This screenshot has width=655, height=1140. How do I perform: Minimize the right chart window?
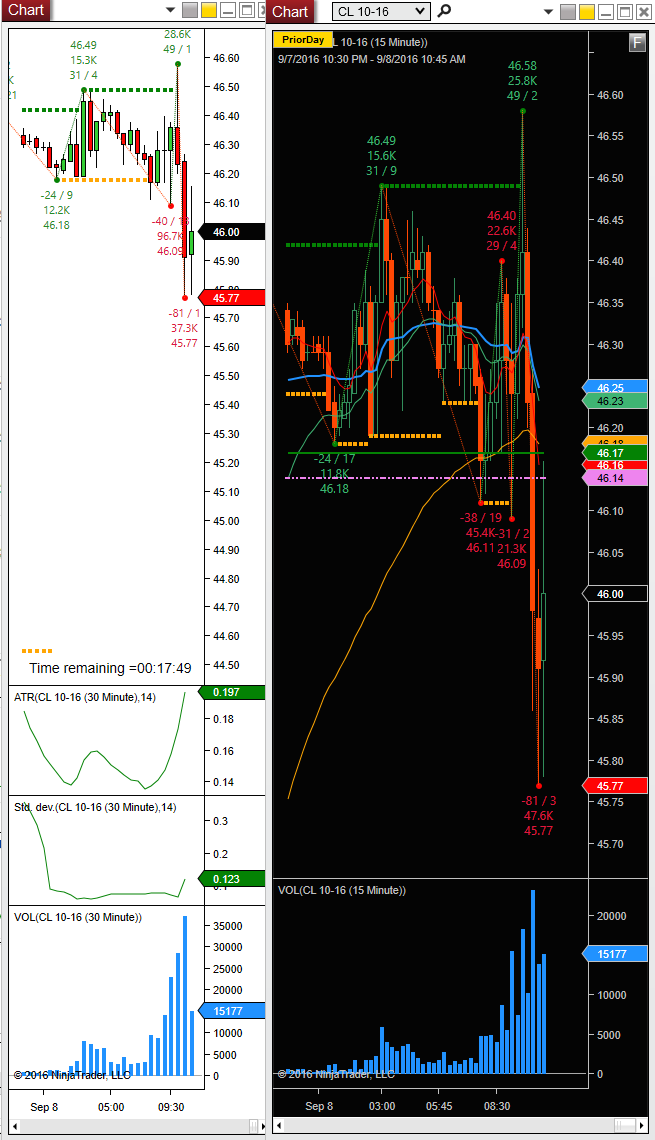[x=606, y=12]
